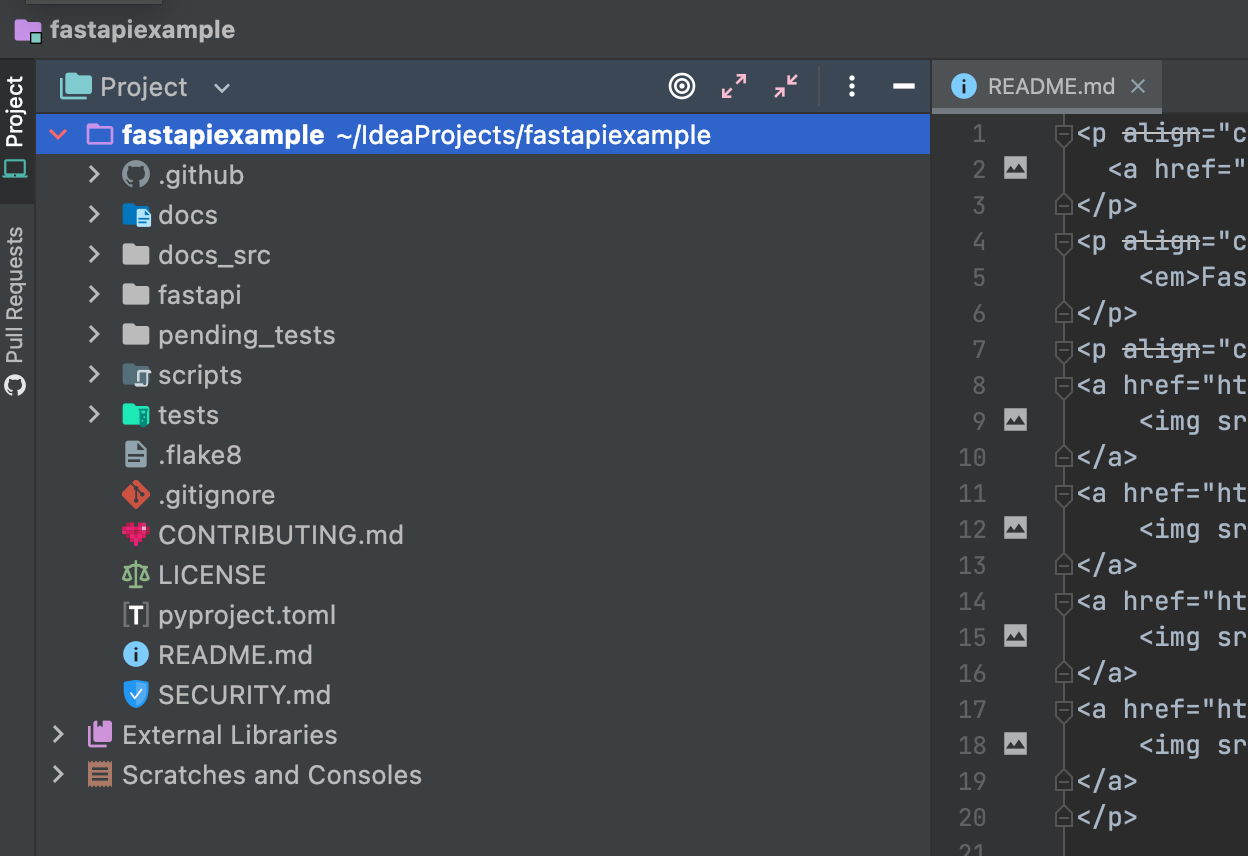The image size is (1248, 856).
Task: Click the fastapi folder icon
Action: pyautogui.click(x=136, y=295)
